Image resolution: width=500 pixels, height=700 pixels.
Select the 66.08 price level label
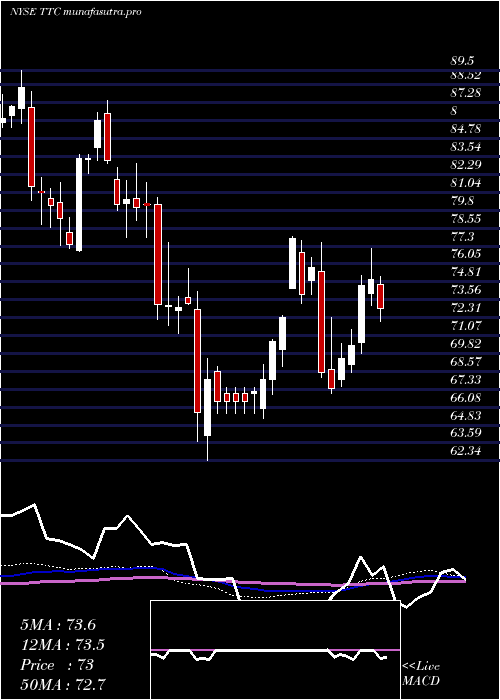466,397
